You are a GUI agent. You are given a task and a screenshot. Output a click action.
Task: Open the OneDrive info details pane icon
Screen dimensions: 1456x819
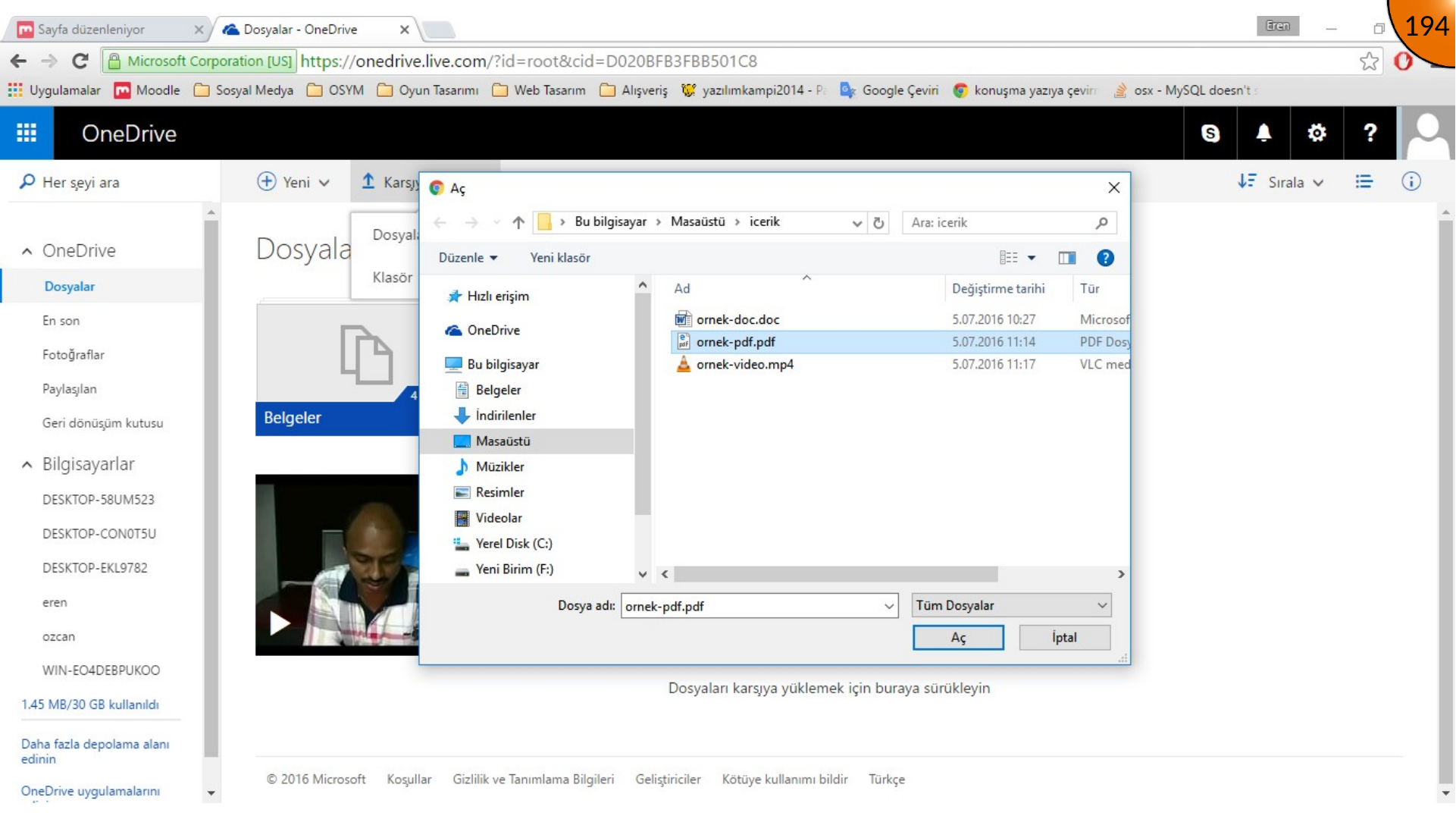pos(1411,181)
